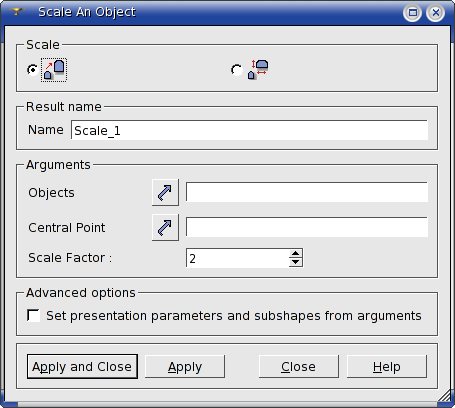Viewport: 455px width, 408px height.
Task: Maximize the Scale An Object dialog
Action: click(413, 13)
